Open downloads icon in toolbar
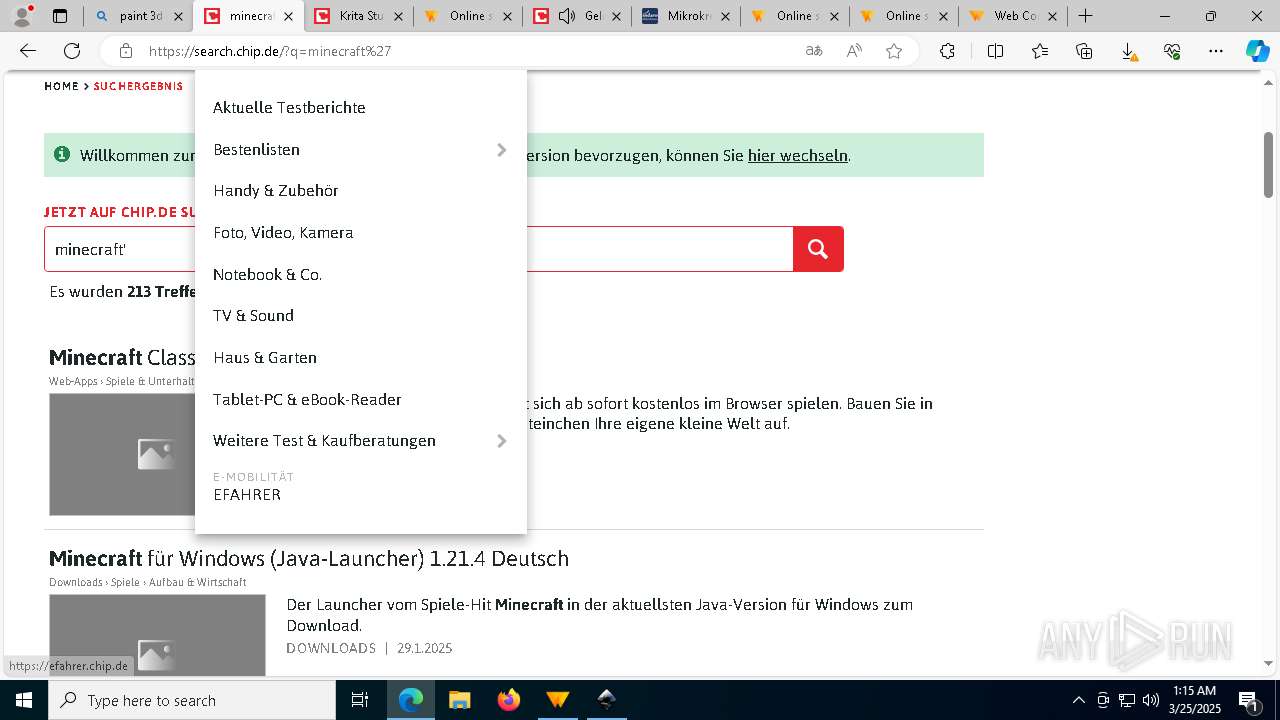This screenshot has height=720, width=1280. pos(1128,51)
